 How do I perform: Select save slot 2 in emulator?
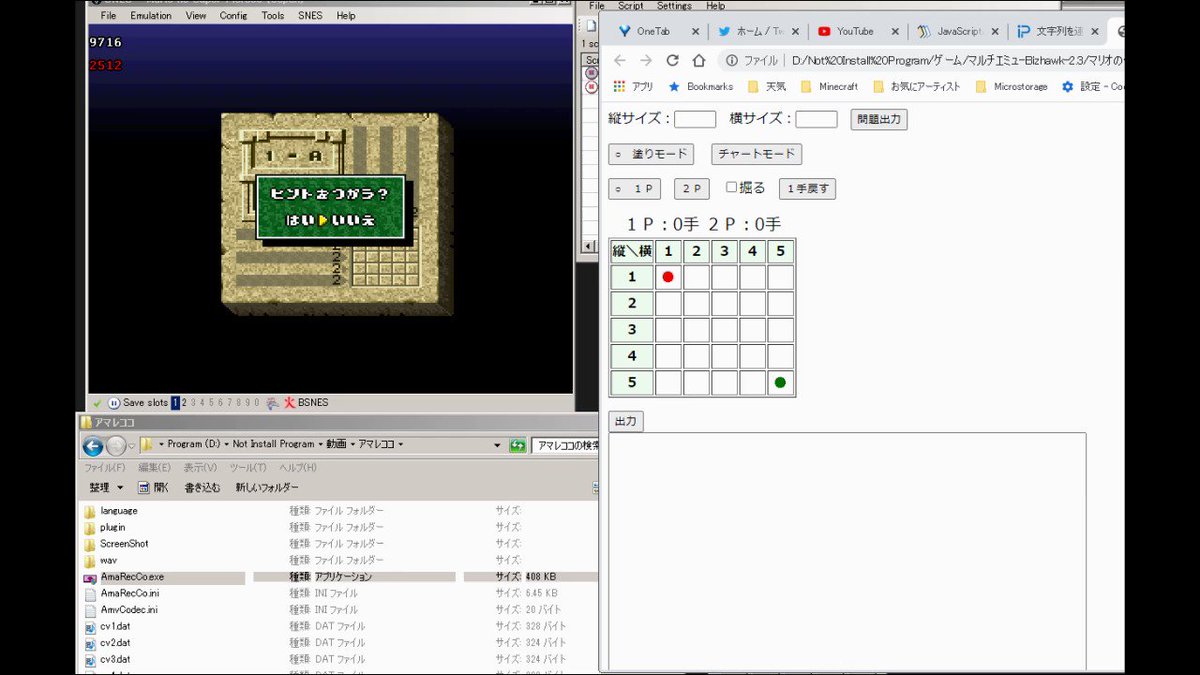185,403
